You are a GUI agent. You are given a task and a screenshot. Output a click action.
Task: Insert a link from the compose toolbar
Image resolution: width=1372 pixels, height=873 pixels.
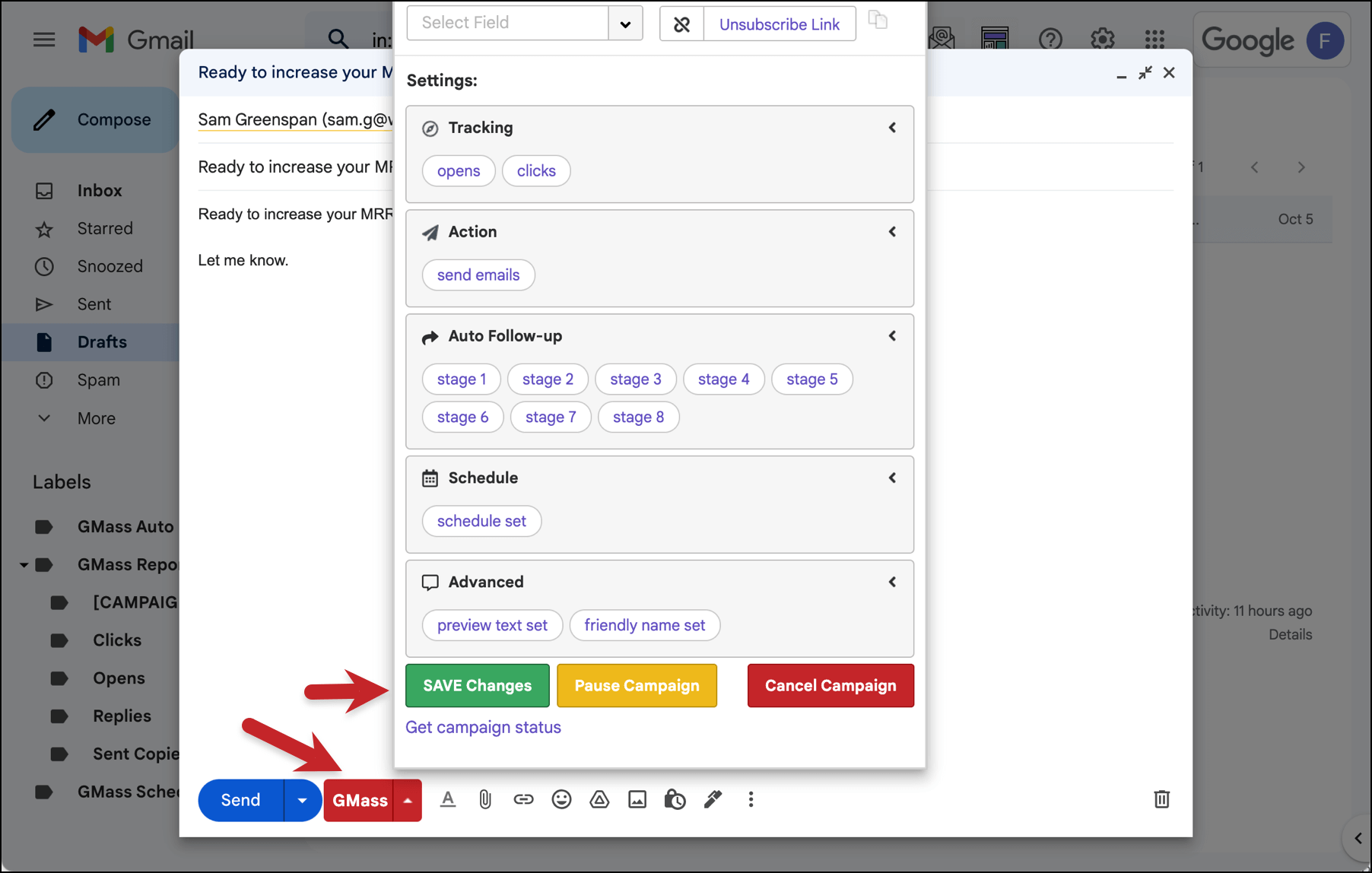click(x=523, y=799)
